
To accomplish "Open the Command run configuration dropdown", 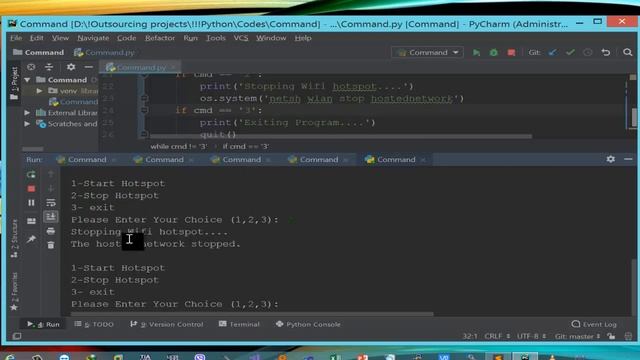I will 427,53.
